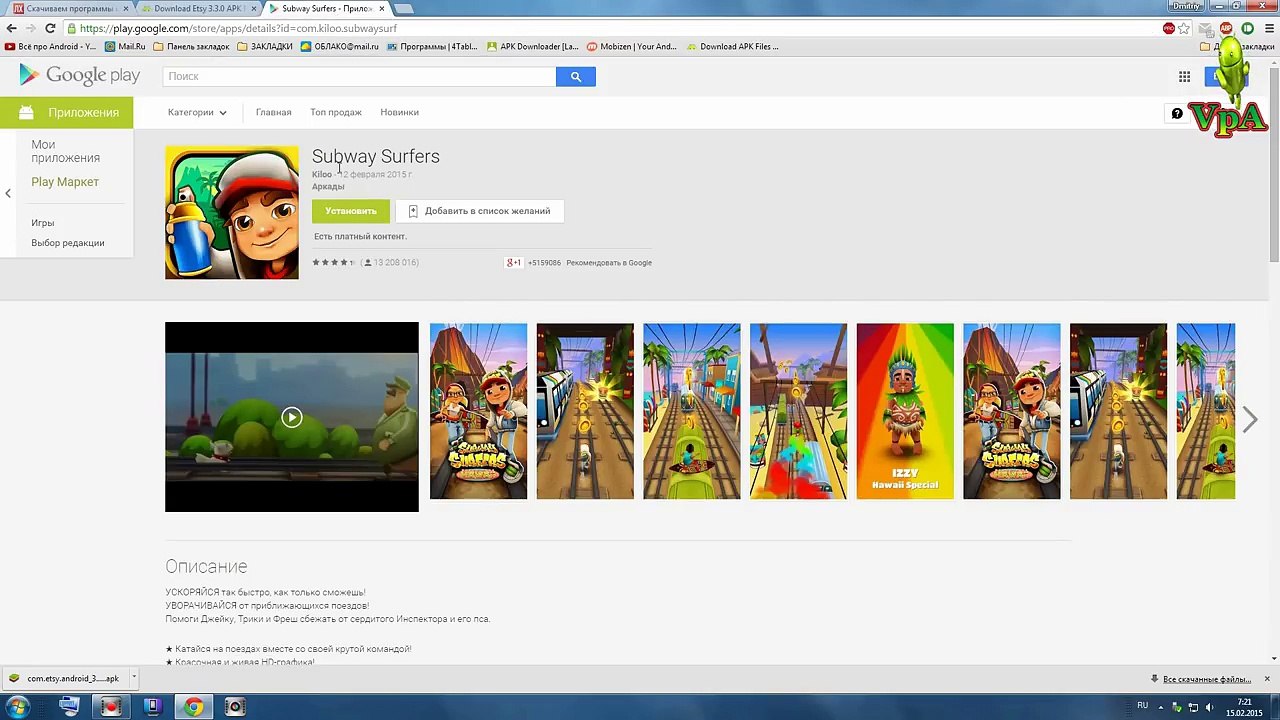Viewport: 1280px width, 720px height.
Task: Open the red screen recorder taskbar icon
Action: [110, 707]
